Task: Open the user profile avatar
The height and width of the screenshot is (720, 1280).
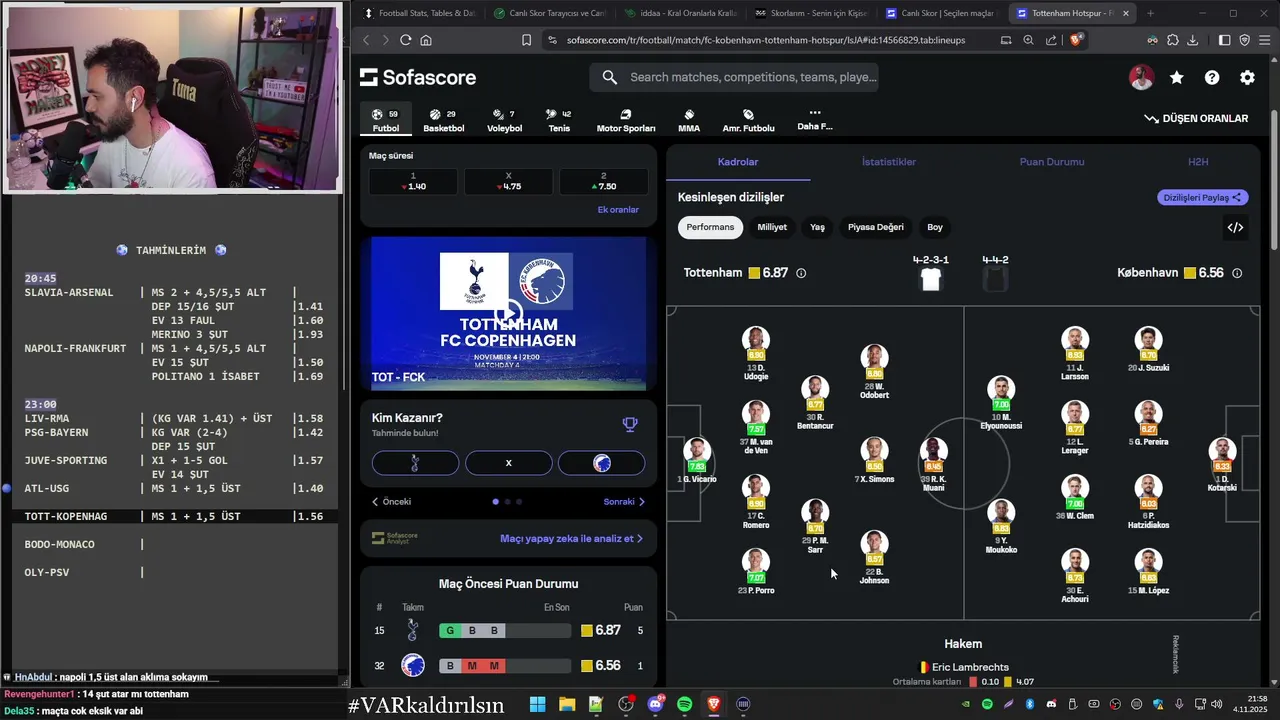Action: pos(1142,78)
